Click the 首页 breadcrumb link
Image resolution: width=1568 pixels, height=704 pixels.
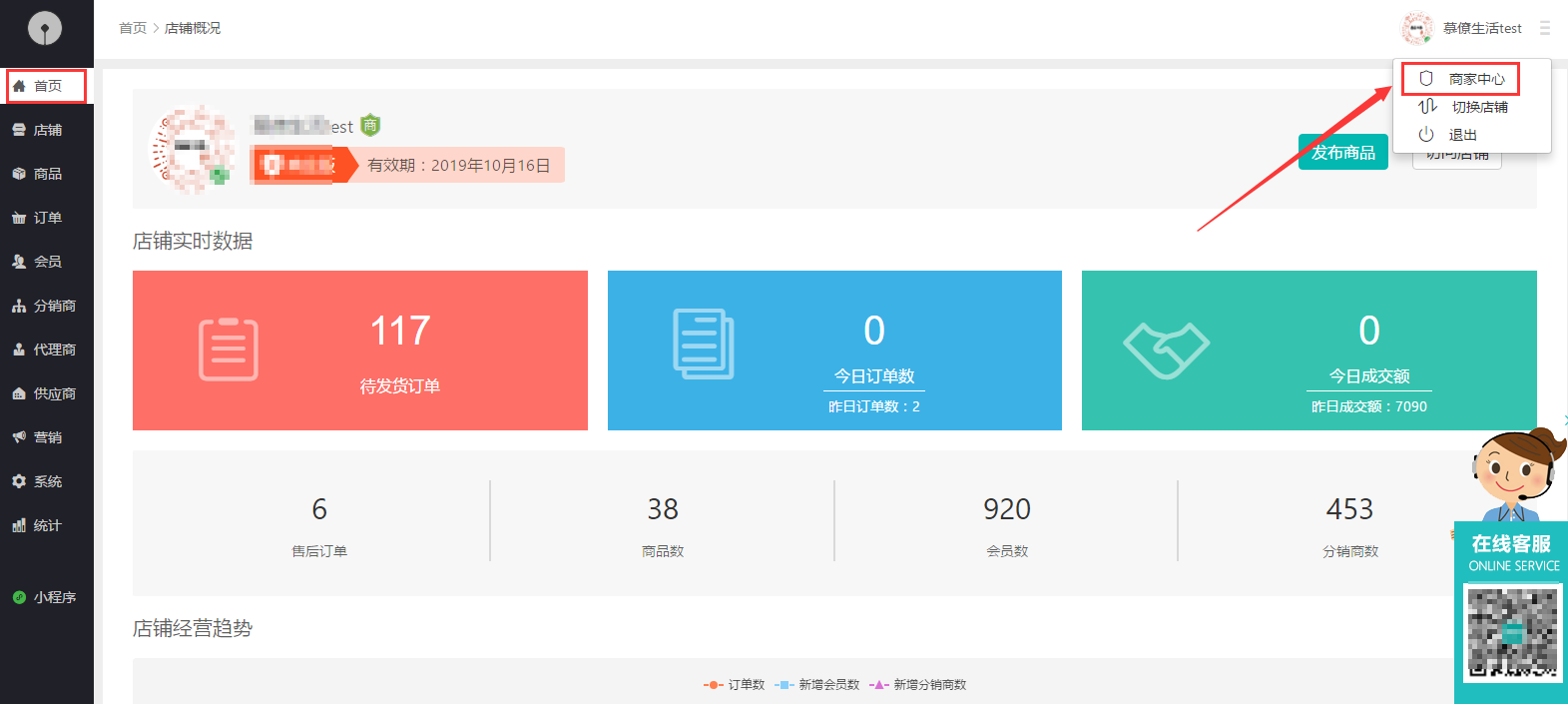[132, 28]
